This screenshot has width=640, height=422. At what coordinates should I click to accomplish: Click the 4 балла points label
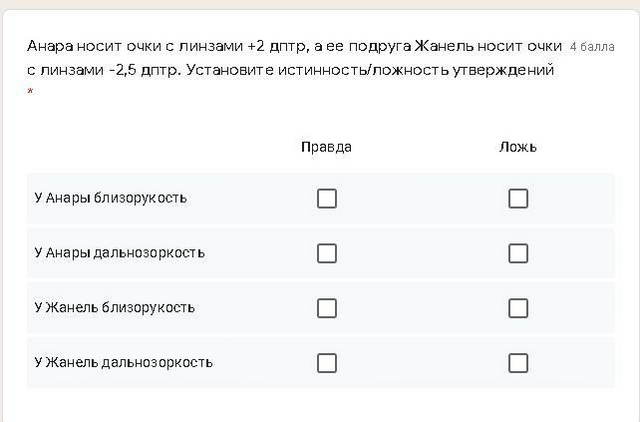click(x=592, y=47)
